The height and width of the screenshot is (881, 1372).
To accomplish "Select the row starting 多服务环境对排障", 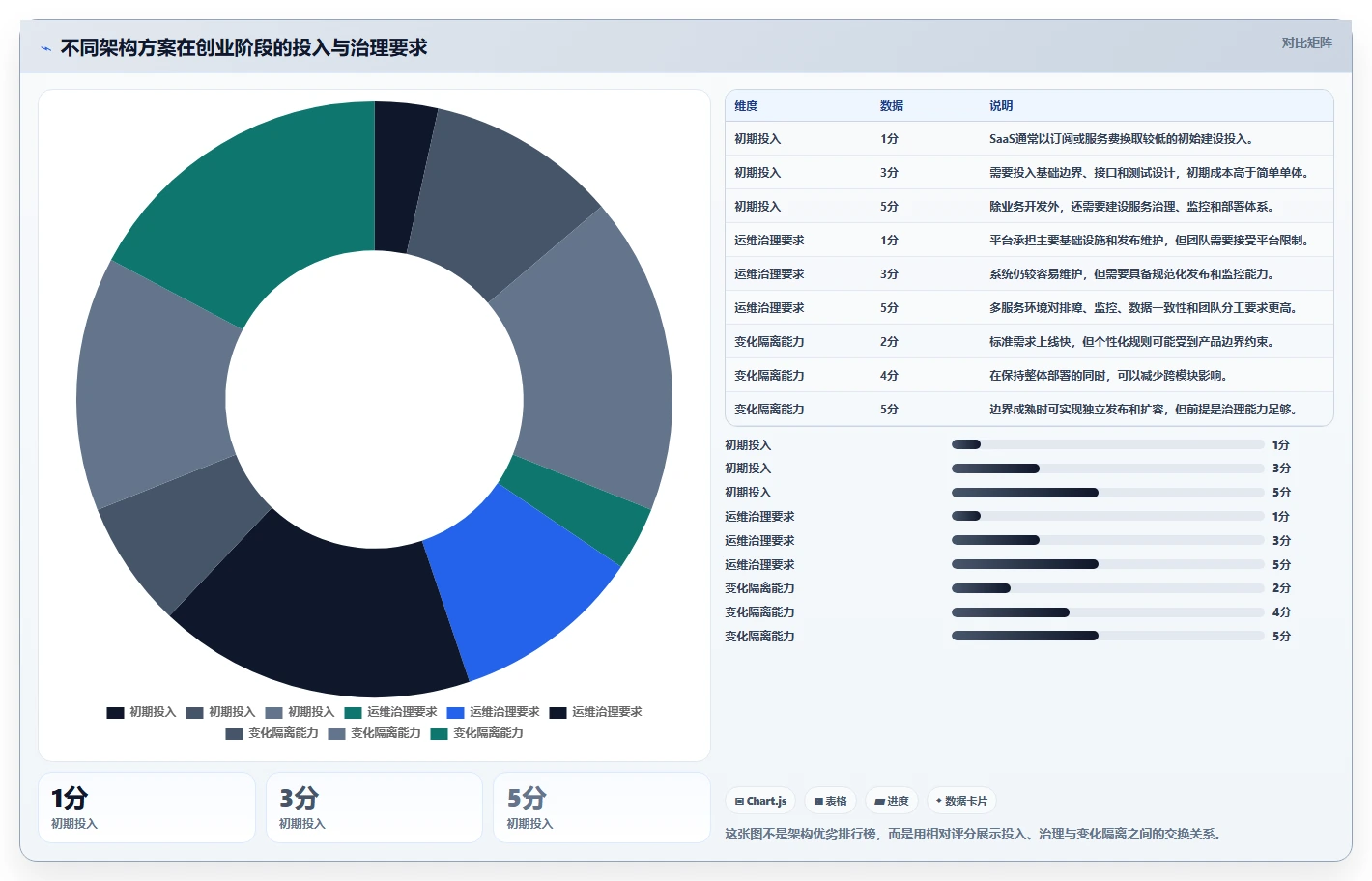I will 1029,308.
